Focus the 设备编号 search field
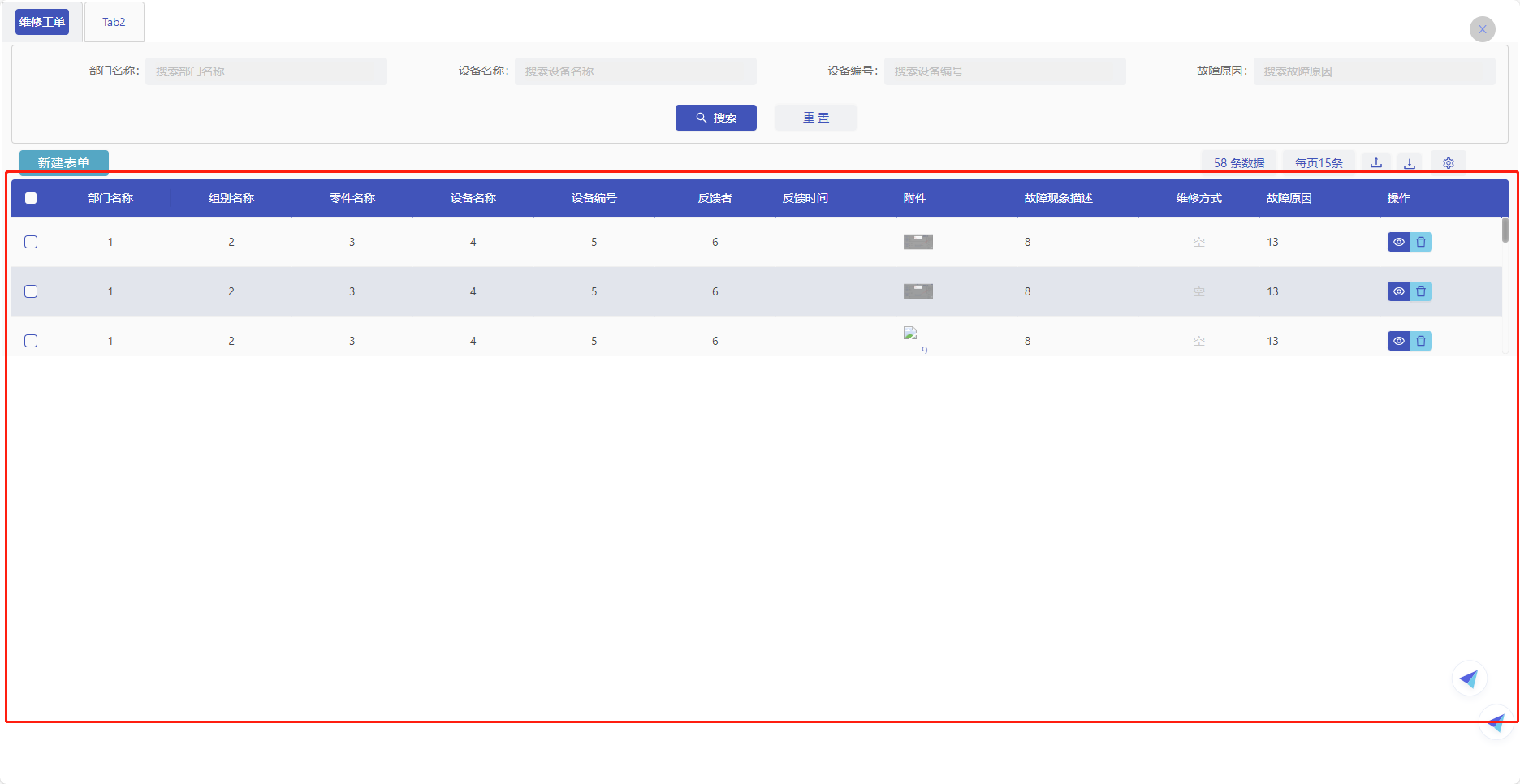This screenshot has height=784, width=1520. (x=1005, y=71)
